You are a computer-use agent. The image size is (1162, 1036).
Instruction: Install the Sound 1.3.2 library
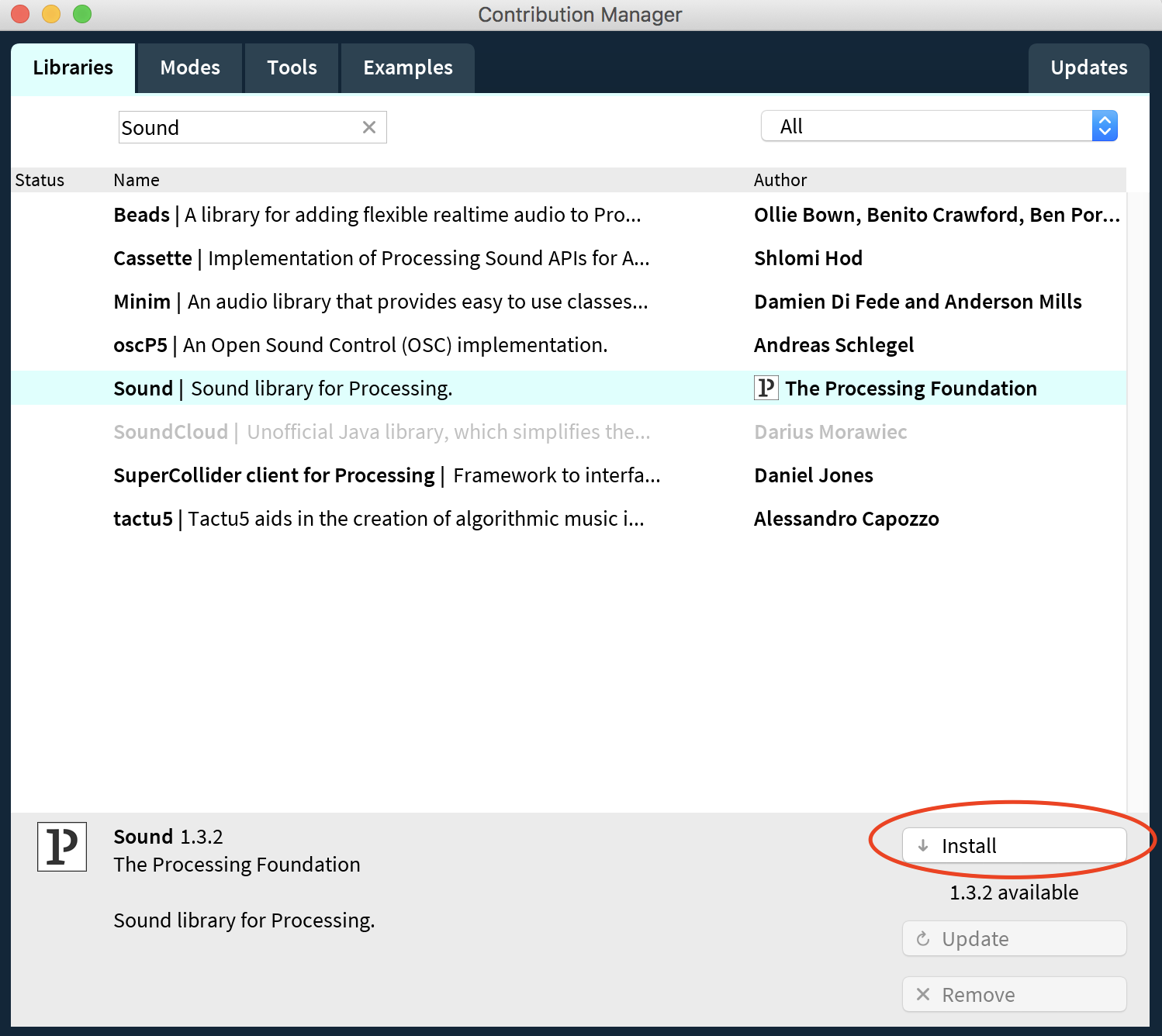point(1015,845)
